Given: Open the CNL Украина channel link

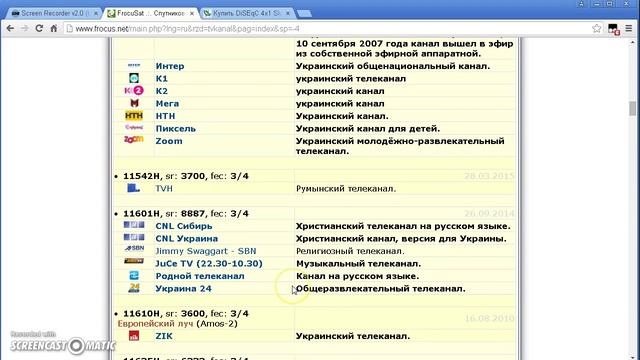Looking at the screenshot, I should 187,238.
